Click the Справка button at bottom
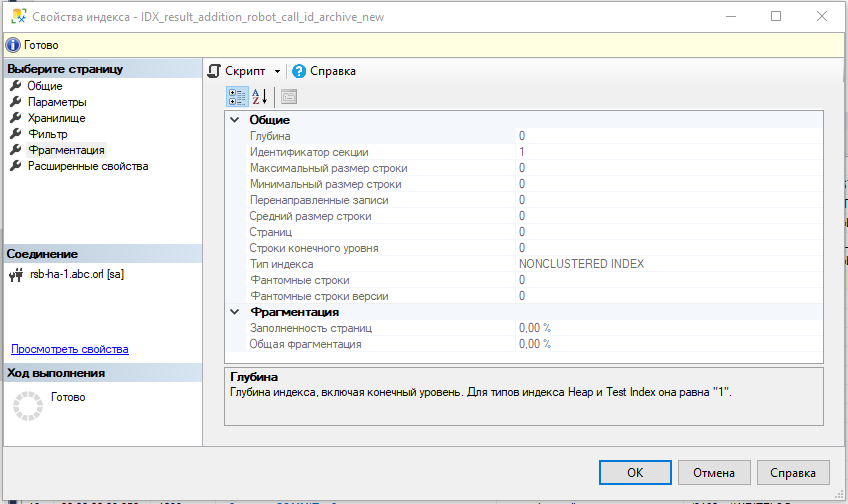Viewport: 848px width, 504px height. click(x=793, y=473)
